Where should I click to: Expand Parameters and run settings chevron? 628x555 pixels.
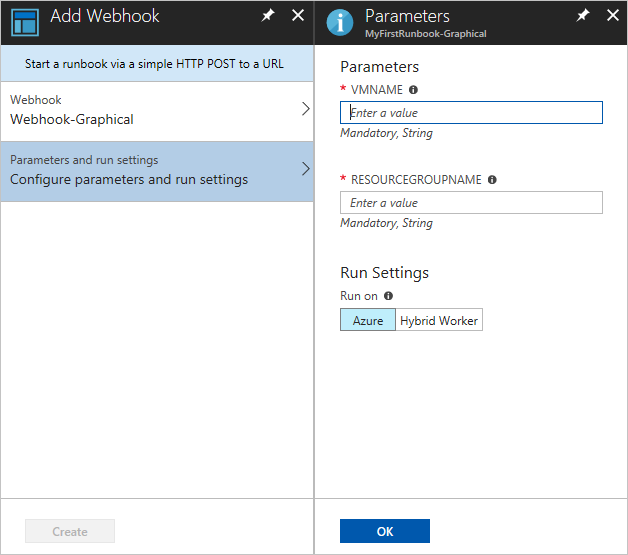(305, 169)
